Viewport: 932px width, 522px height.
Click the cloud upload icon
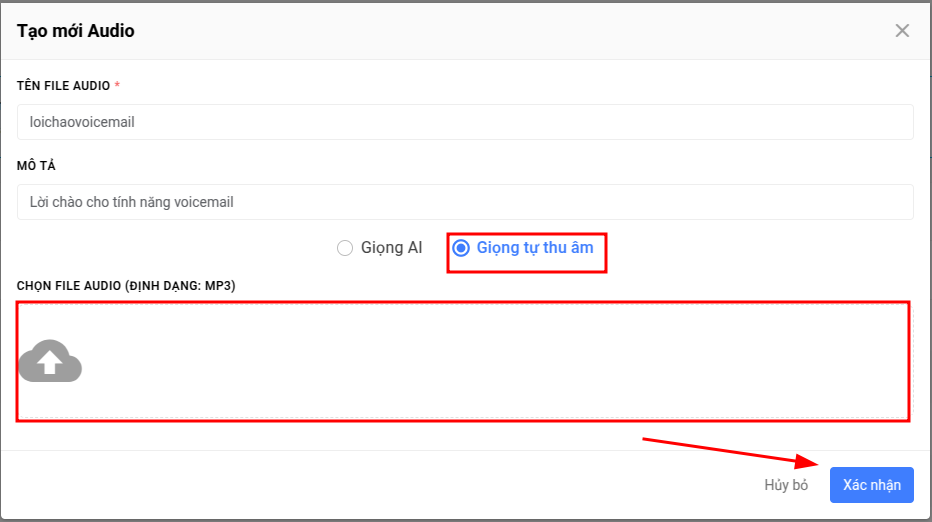tap(50, 361)
